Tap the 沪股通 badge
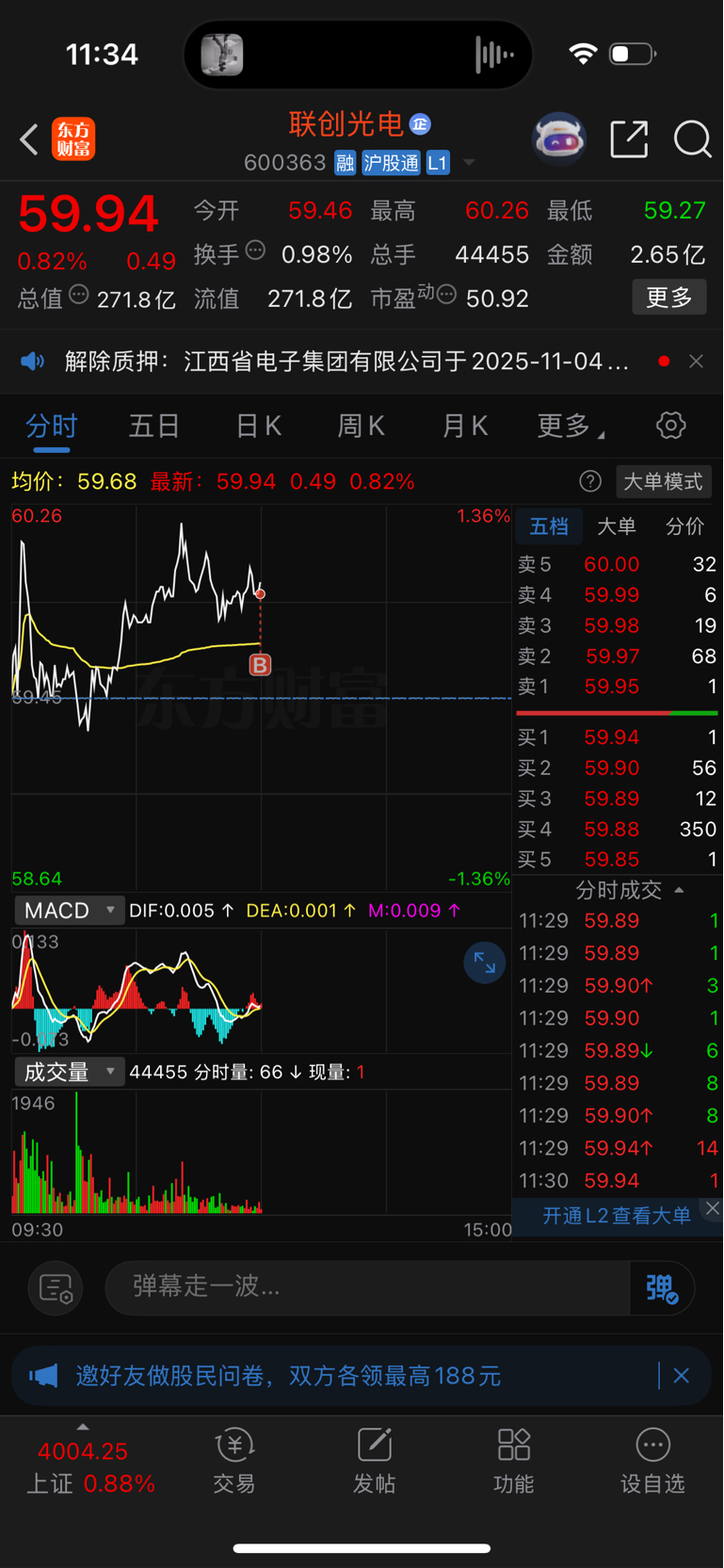 (391, 163)
